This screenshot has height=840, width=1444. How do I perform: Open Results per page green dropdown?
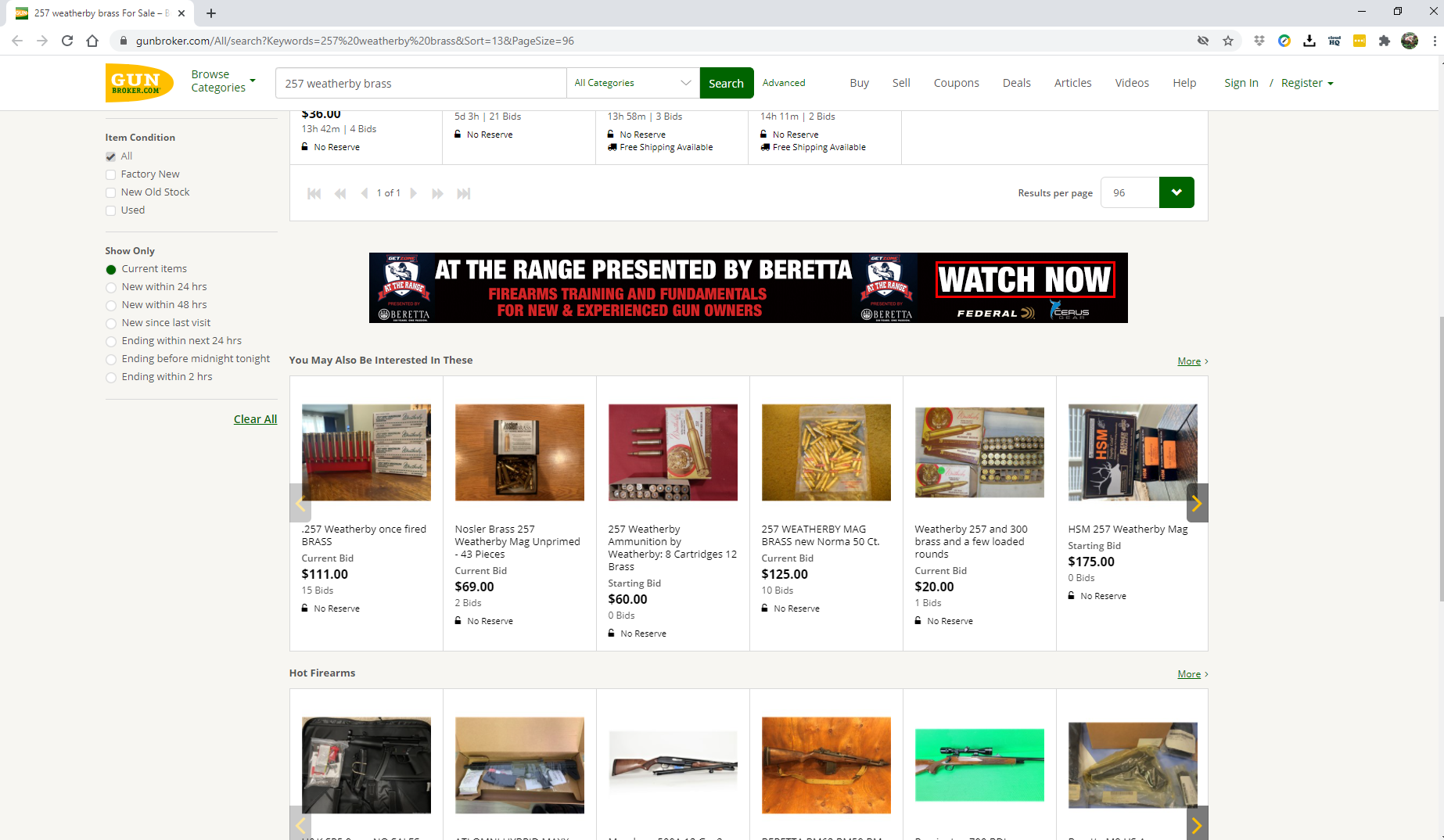[x=1176, y=192]
